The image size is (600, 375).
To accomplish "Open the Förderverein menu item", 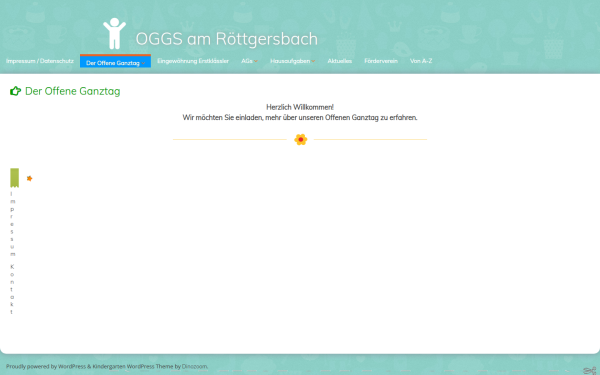I will (381, 61).
